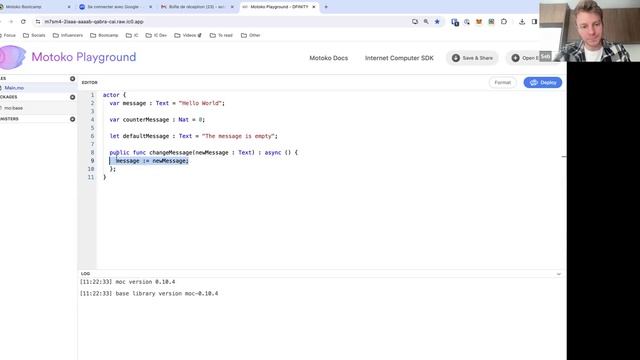Open the Motoko Docs link

pyautogui.click(x=329, y=58)
